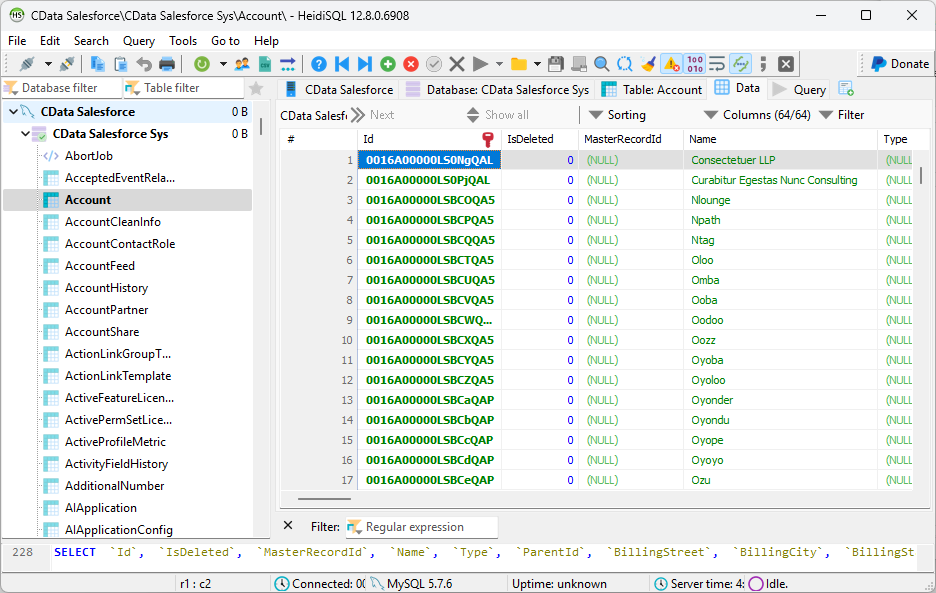Click the red Delete row icon
This screenshot has height=593, width=936.
coord(410,64)
